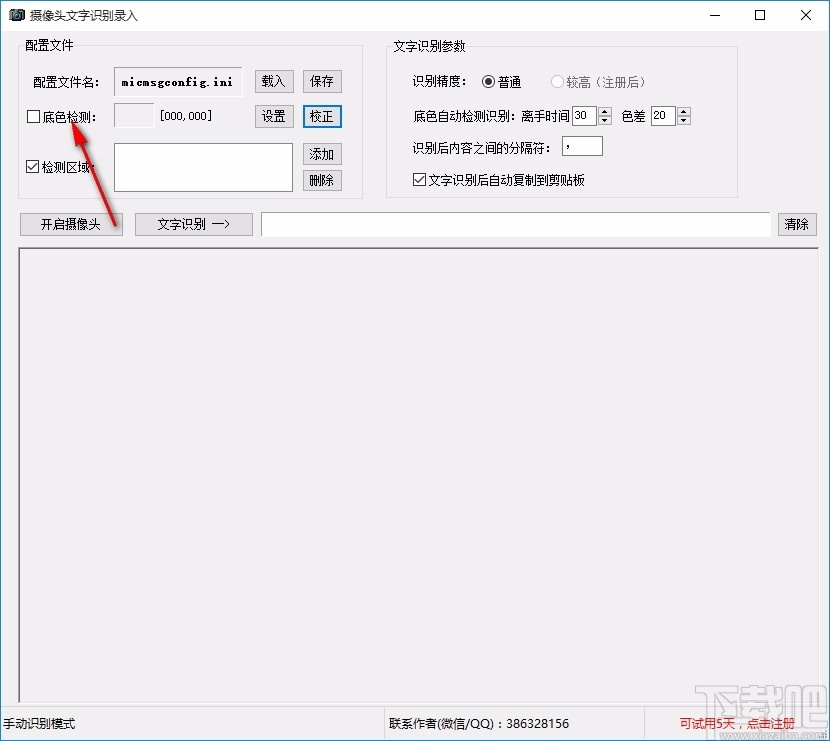This screenshot has height=741, width=830.
Task: Click the separator character input box
Action: (x=581, y=146)
